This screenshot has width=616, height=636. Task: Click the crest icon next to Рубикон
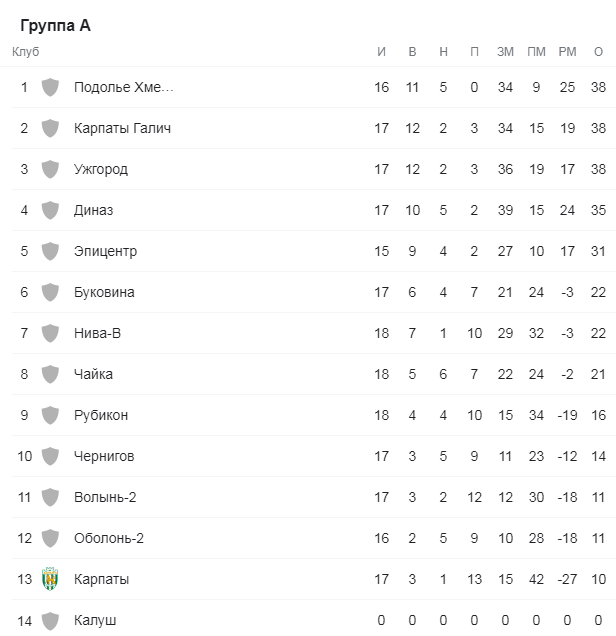pos(50,415)
